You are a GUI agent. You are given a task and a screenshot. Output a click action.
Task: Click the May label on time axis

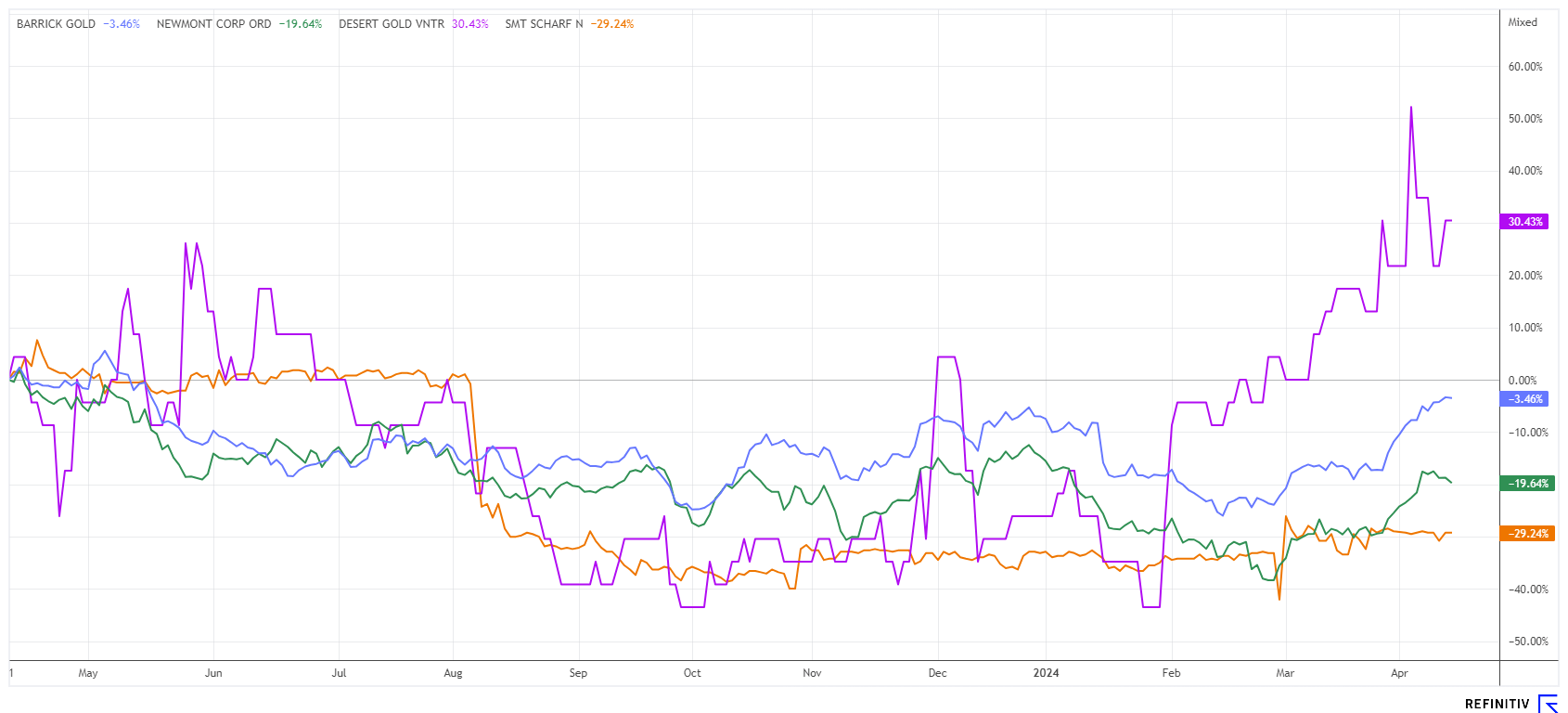pos(88,673)
